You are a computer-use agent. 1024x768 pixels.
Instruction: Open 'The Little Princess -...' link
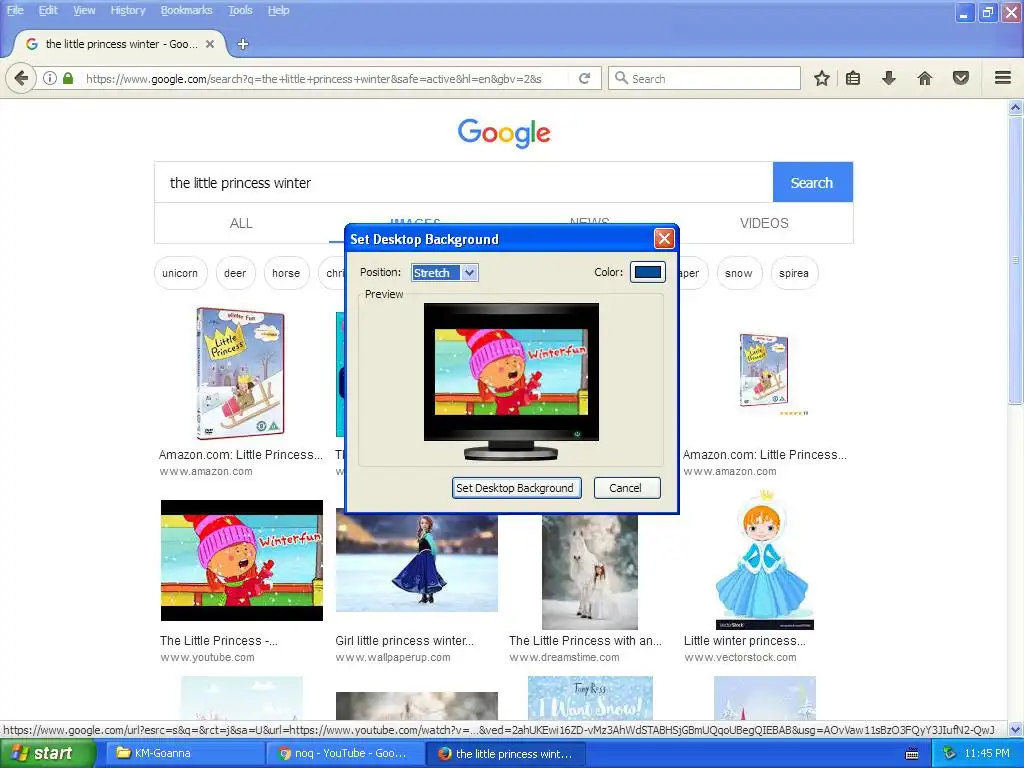pyautogui.click(x=219, y=641)
